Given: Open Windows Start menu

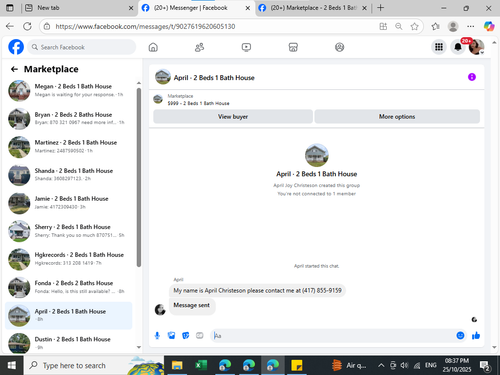Looking at the screenshot, I should coord(12,365).
